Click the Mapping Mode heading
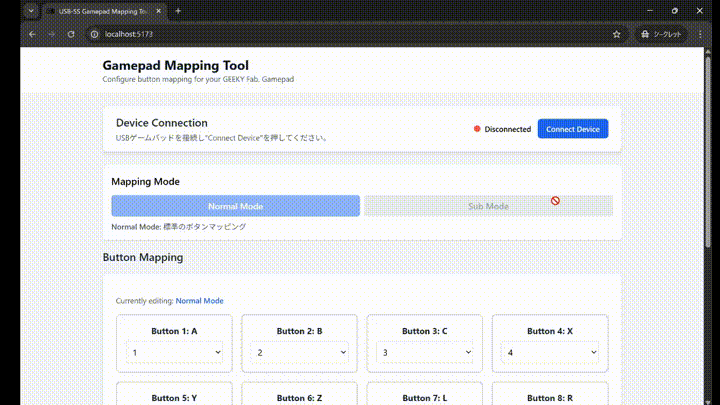 point(145,181)
